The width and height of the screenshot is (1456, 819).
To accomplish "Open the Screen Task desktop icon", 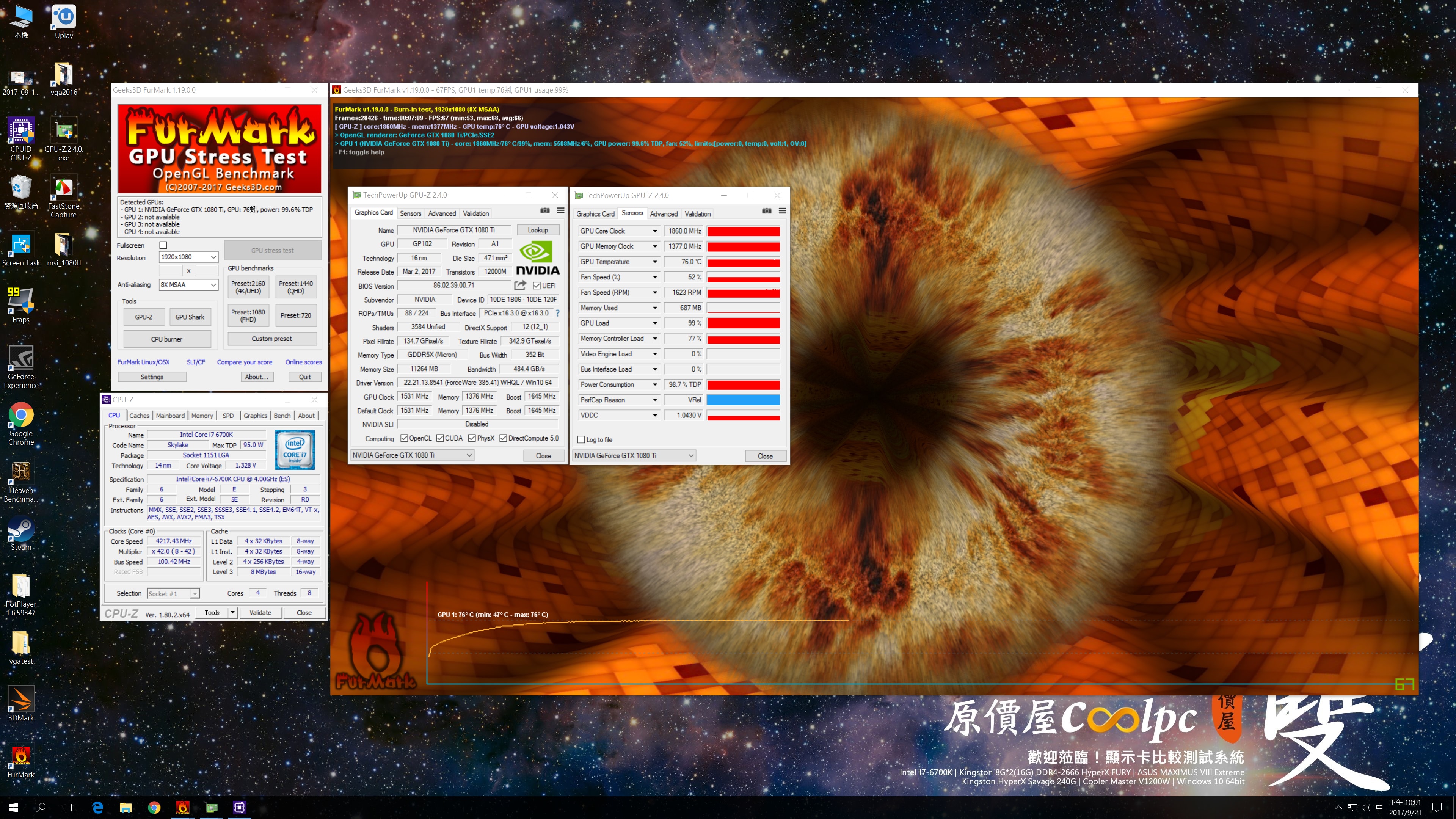I will (21, 249).
